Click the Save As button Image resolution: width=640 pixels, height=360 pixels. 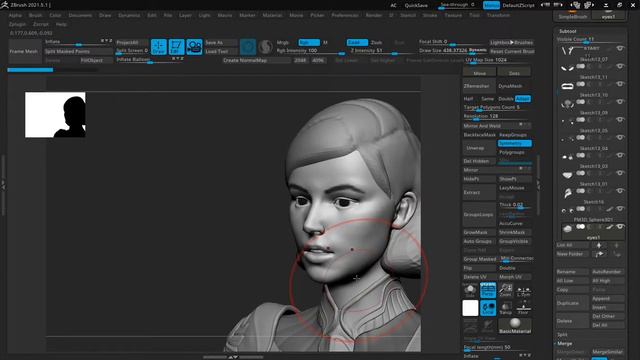click(x=221, y=42)
